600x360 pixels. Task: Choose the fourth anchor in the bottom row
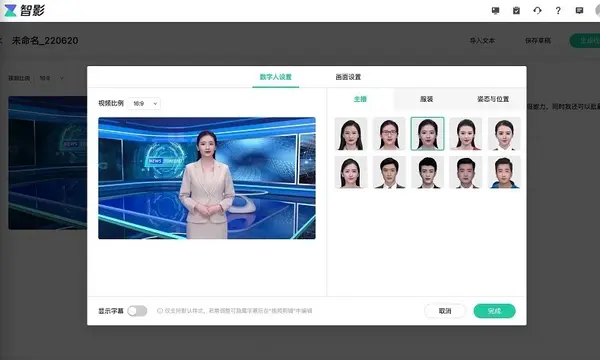pos(466,172)
